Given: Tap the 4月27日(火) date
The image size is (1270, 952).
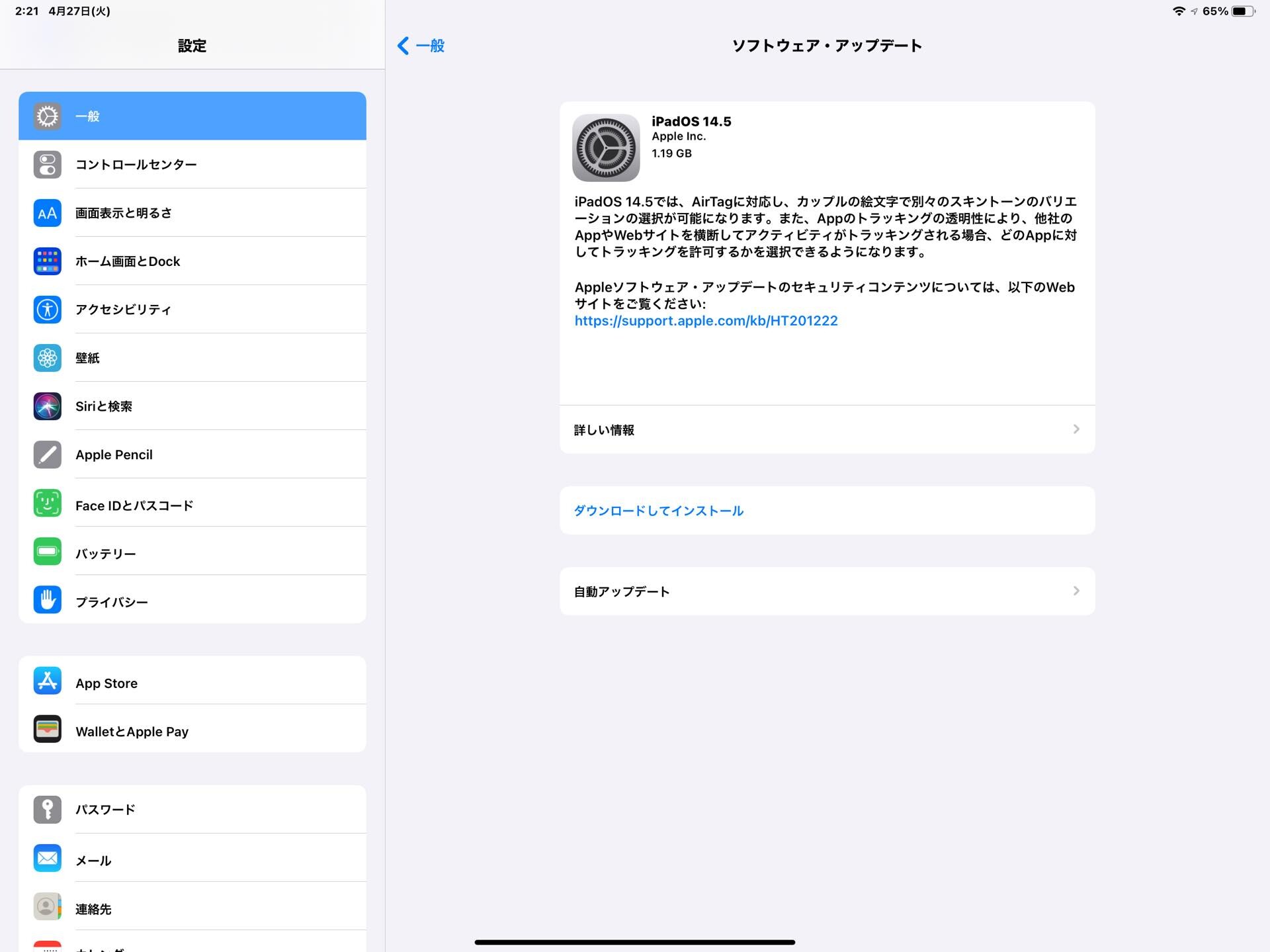Looking at the screenshot, I should tap(79, 11).
